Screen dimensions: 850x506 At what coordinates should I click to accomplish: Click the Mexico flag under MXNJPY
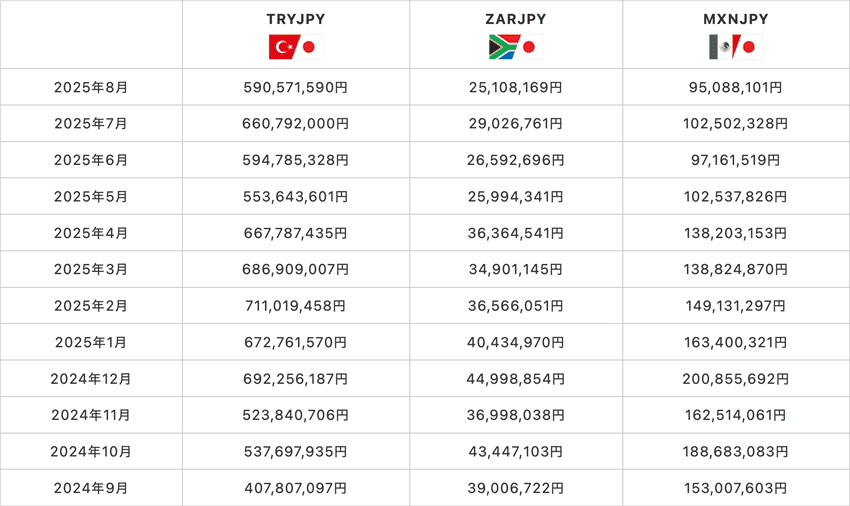tap(720, 46)
